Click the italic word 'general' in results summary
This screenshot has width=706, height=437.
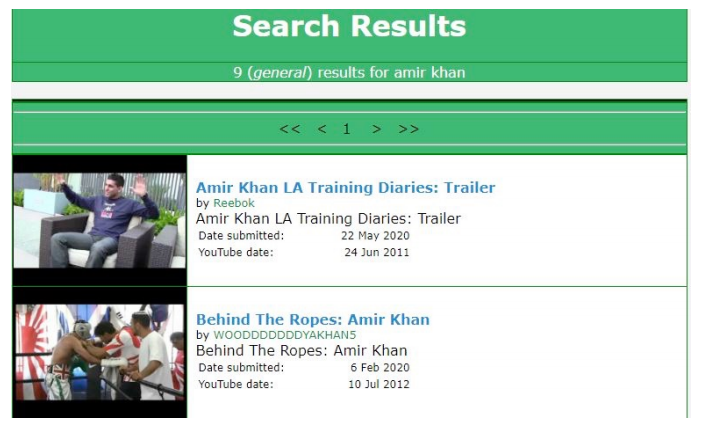click(x=280, y=72)
